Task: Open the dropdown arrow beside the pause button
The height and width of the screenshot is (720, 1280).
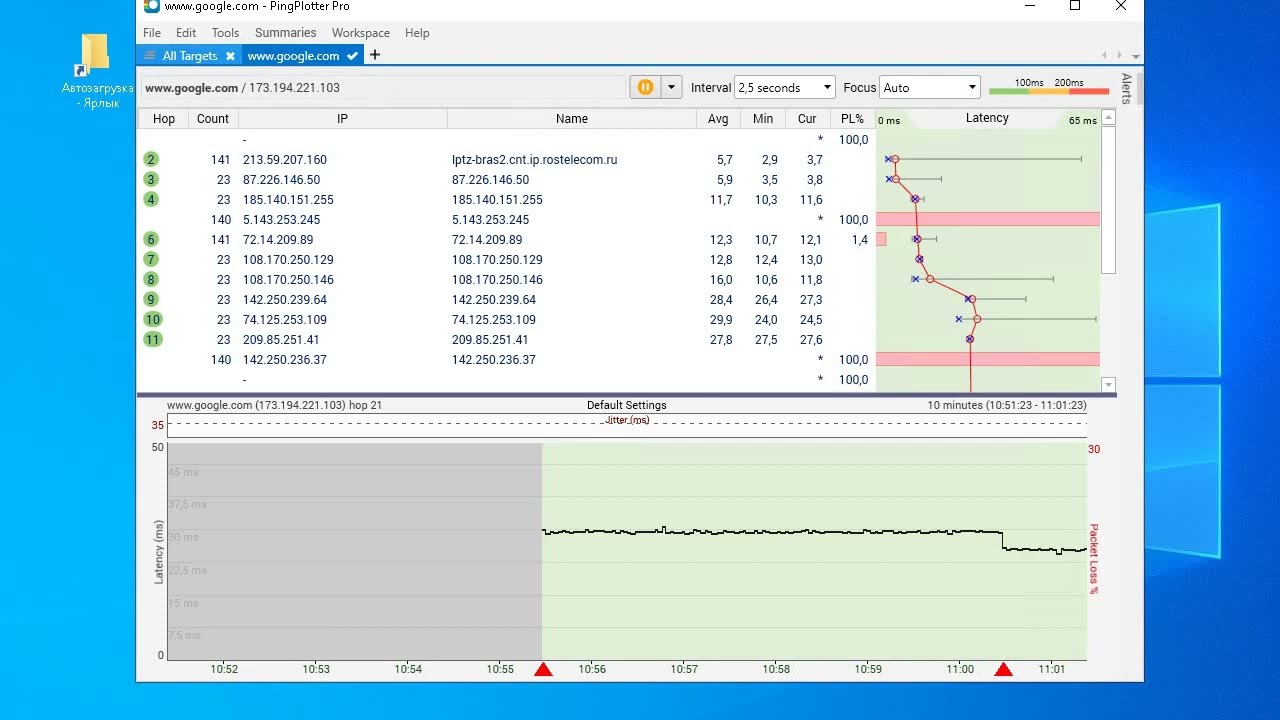Action: click(672, 88)
